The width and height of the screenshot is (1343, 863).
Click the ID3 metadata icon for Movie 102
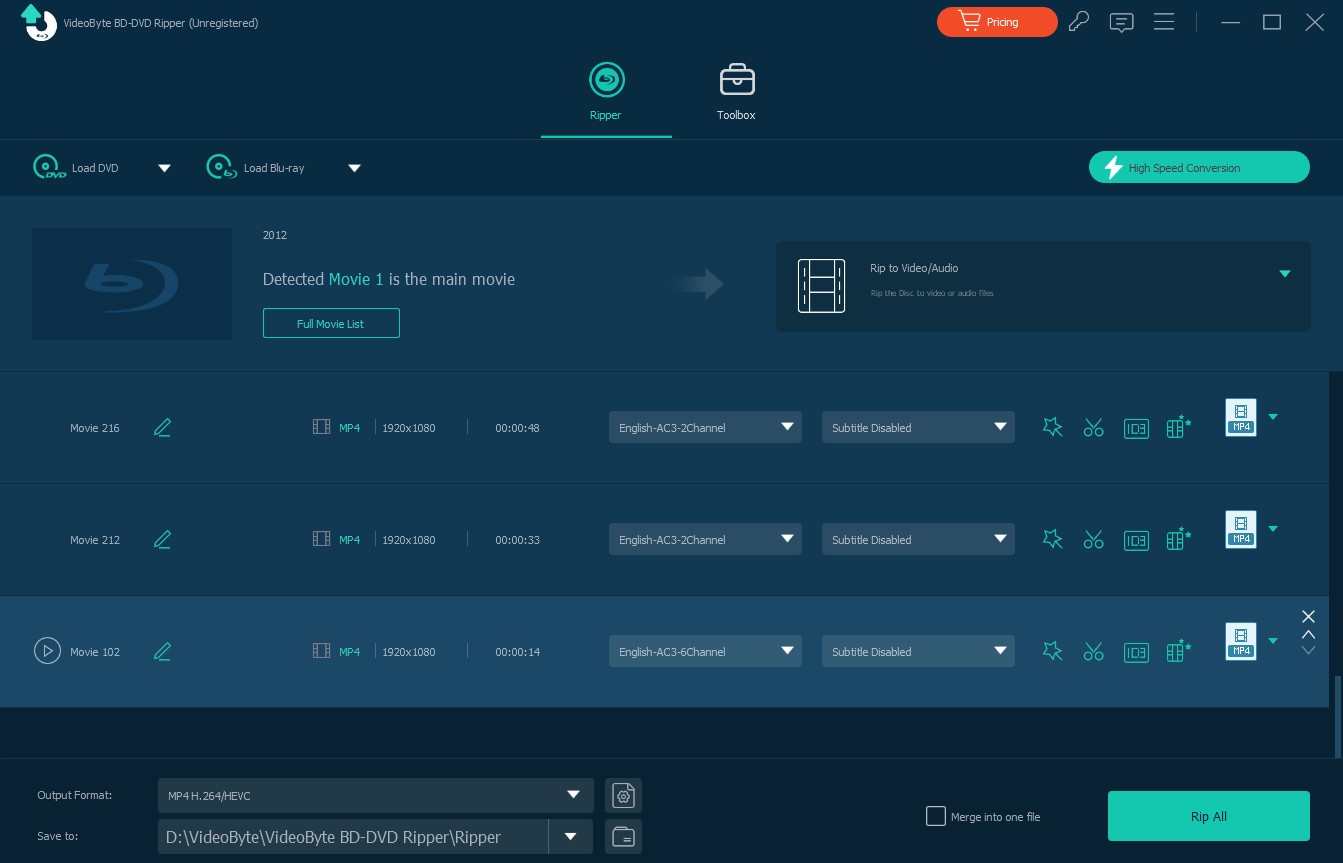[1136, 652]
